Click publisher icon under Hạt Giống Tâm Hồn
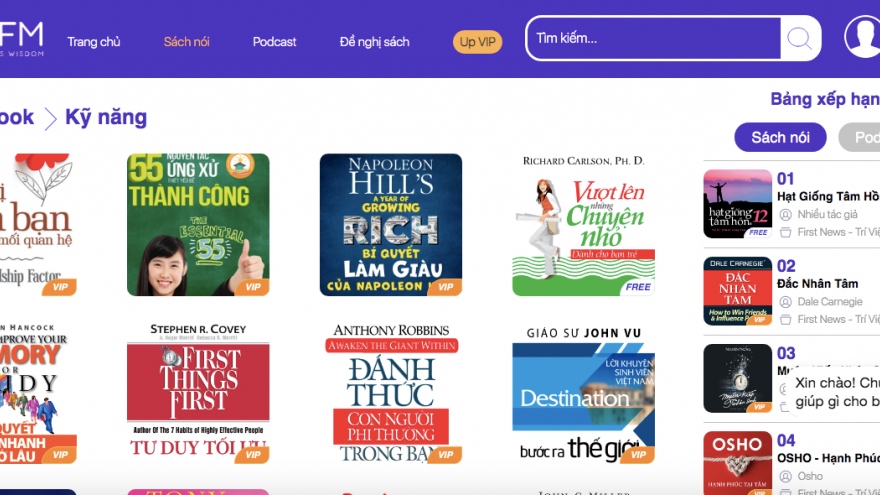880x495 pixels. [785, 232]
